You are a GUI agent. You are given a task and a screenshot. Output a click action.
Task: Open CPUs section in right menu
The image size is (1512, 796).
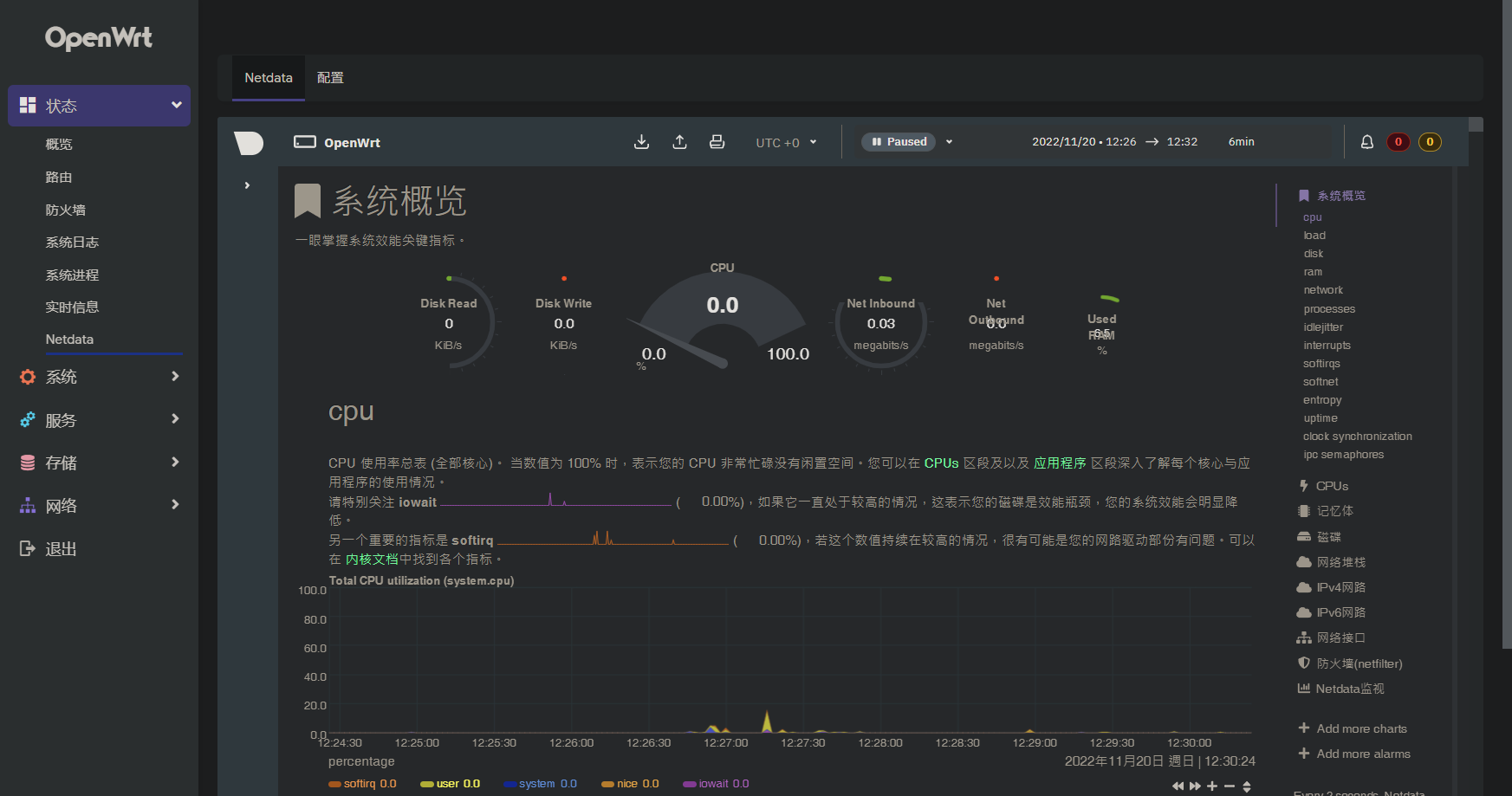[1324, 486]
